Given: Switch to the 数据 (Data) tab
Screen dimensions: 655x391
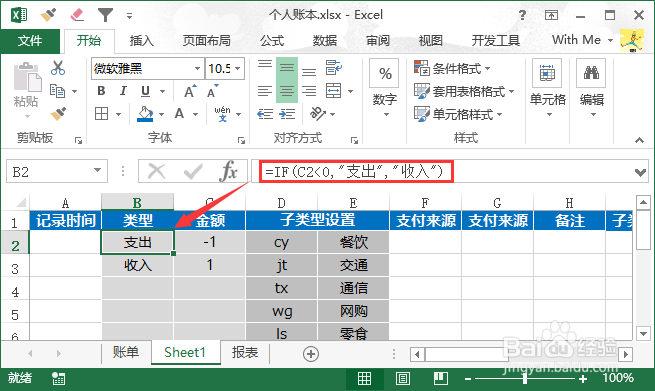Looking at the screenshot, I should 325,41.
